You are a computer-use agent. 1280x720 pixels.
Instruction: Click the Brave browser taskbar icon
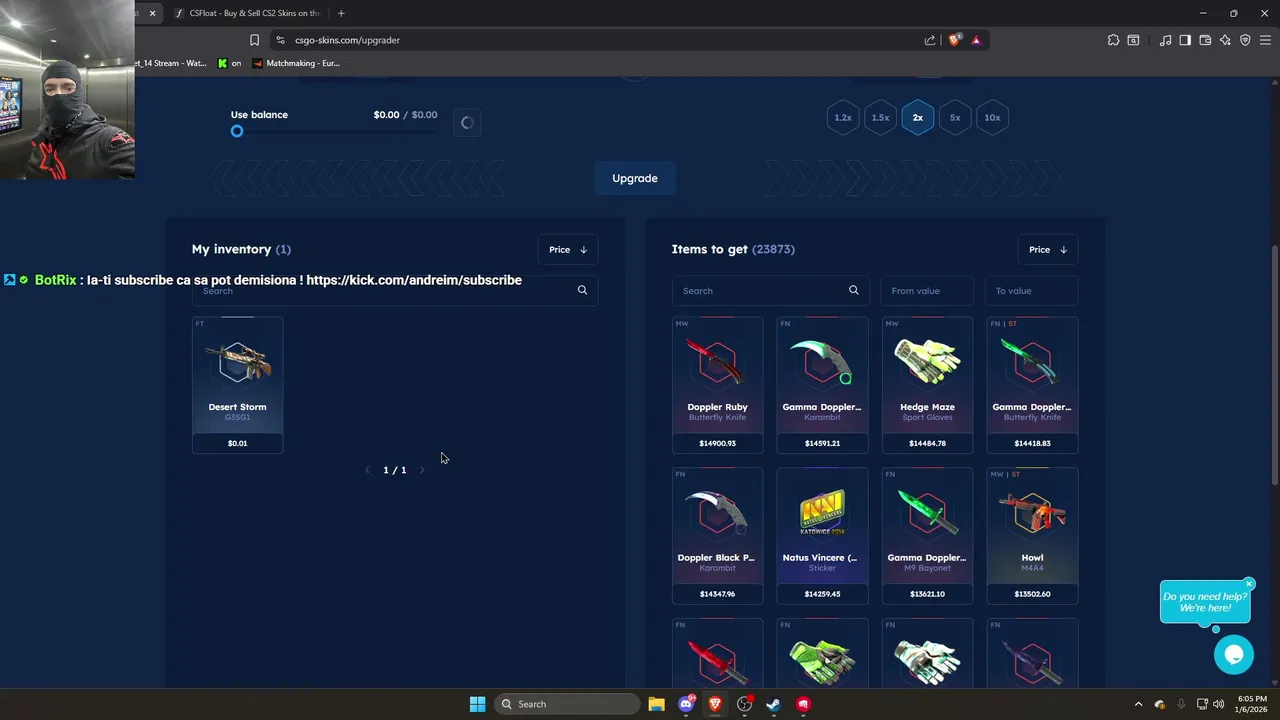[x=715, y=704]
